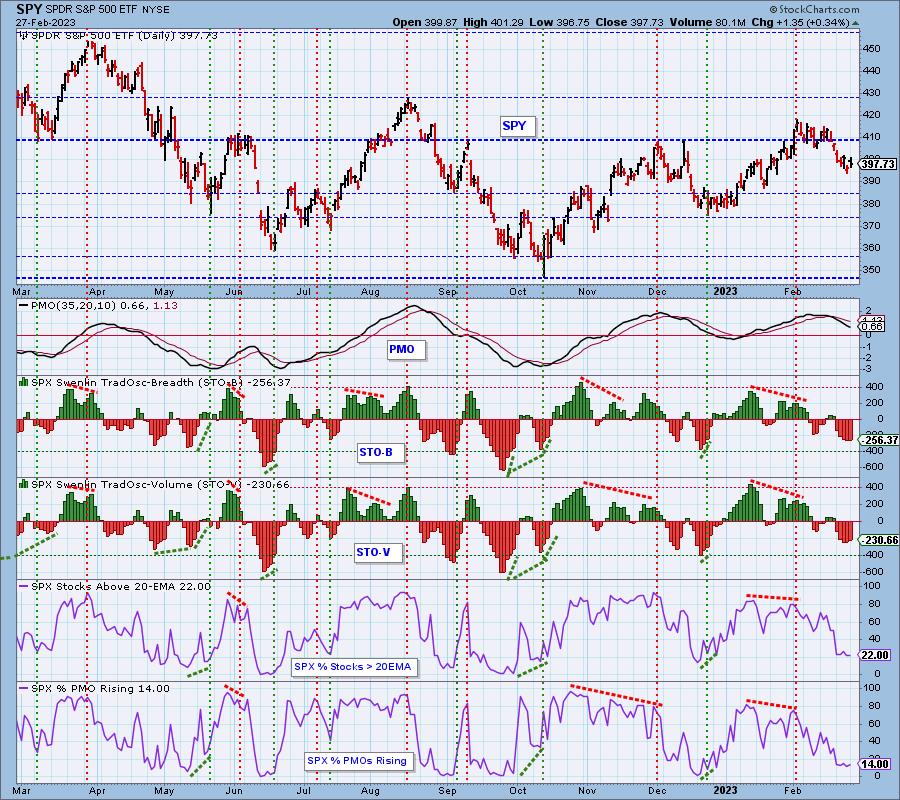
Task: Click the purple line marker before SPX % PMO Rising
Action: [x=24, y=688]
